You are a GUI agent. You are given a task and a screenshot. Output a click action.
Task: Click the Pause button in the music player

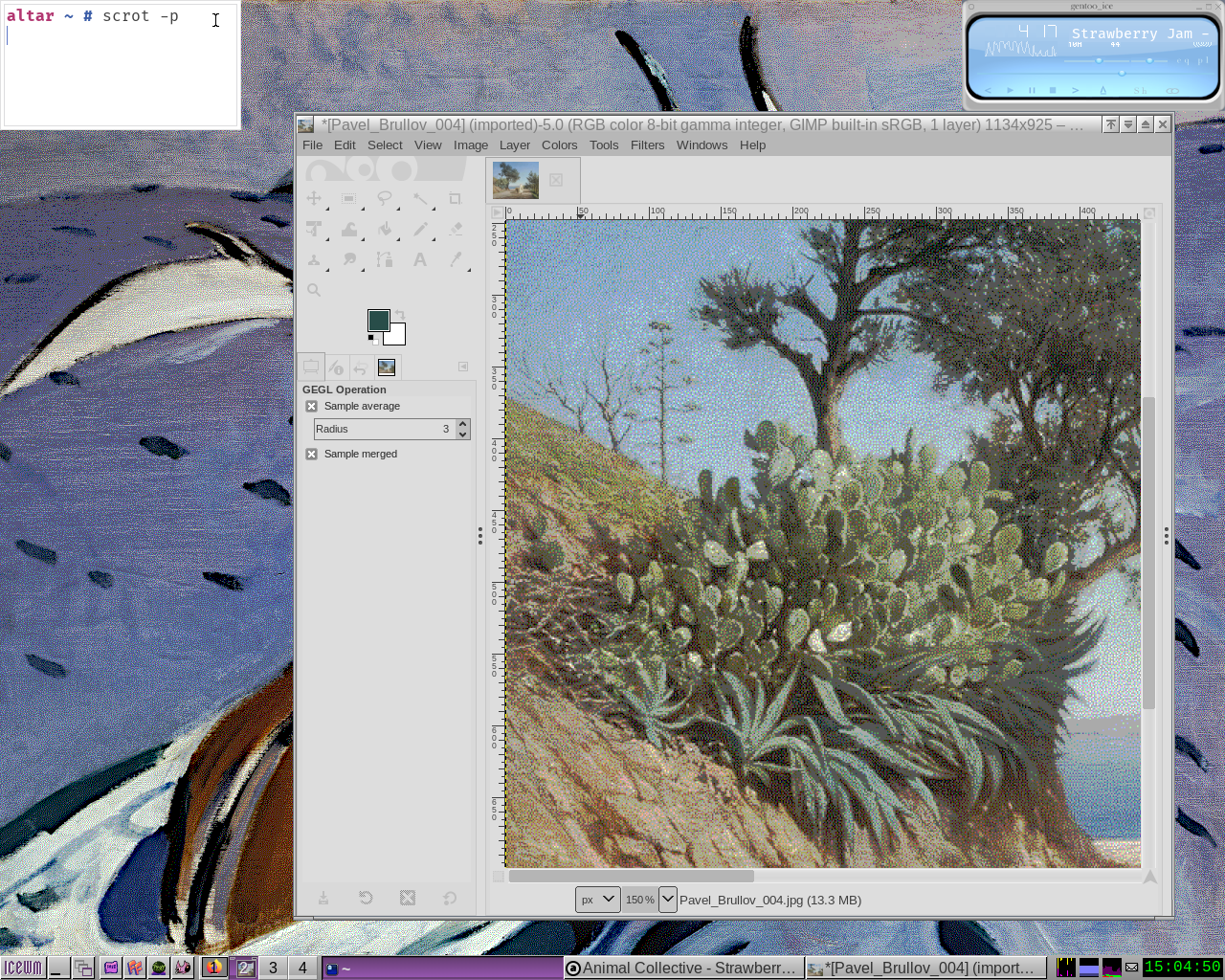[x=1032, y=90]
